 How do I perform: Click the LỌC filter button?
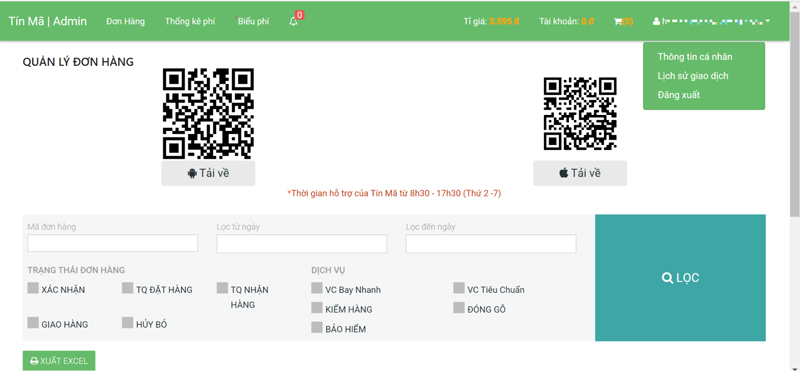tap(680, 278)
